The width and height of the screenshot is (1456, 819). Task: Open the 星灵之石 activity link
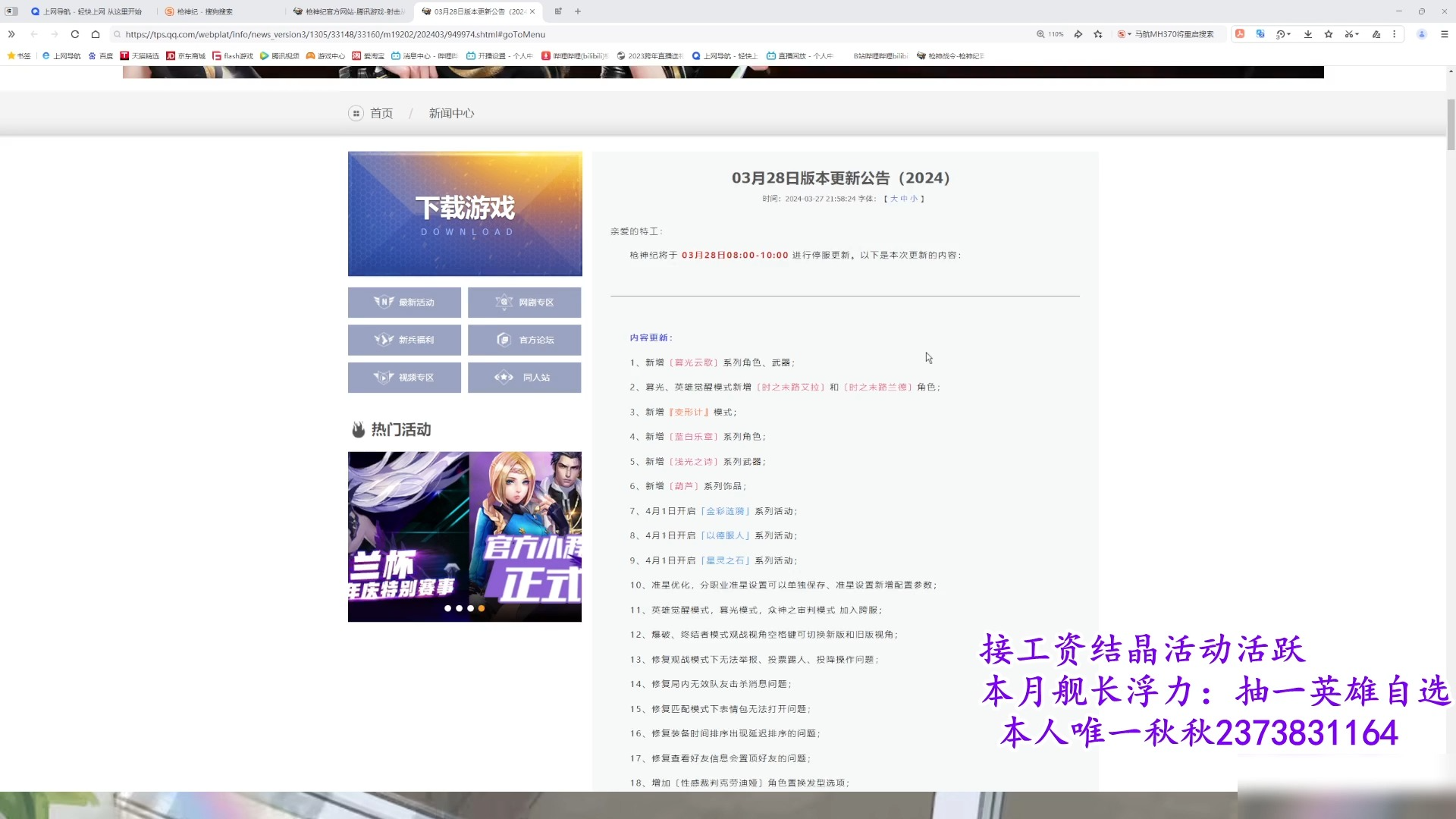(725, 560)
